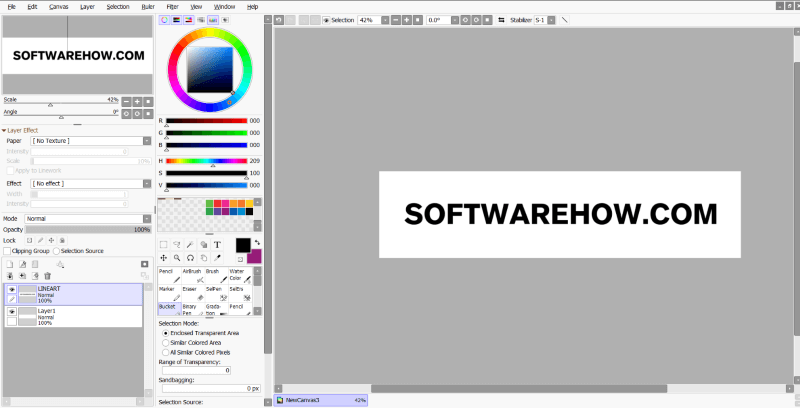
Task: Select the Magic Wand tool
Action: pyautogui.click(x=190, y=244)
